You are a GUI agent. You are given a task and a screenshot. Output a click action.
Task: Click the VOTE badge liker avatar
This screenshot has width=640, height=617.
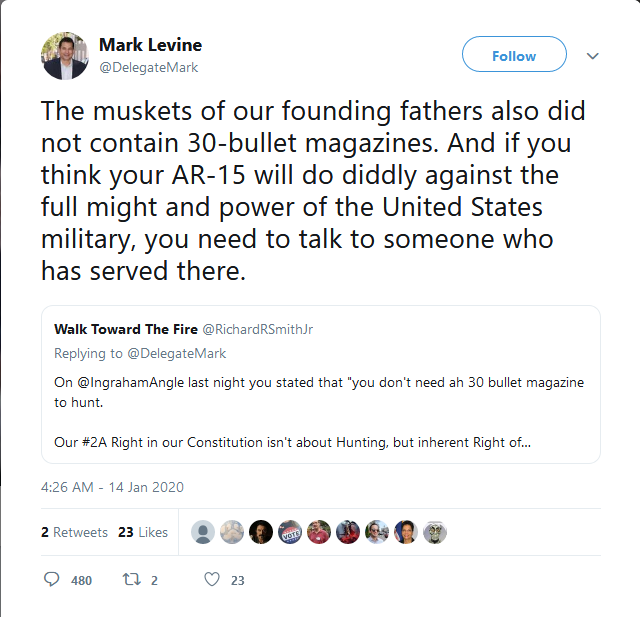click(x=290, y=532)
